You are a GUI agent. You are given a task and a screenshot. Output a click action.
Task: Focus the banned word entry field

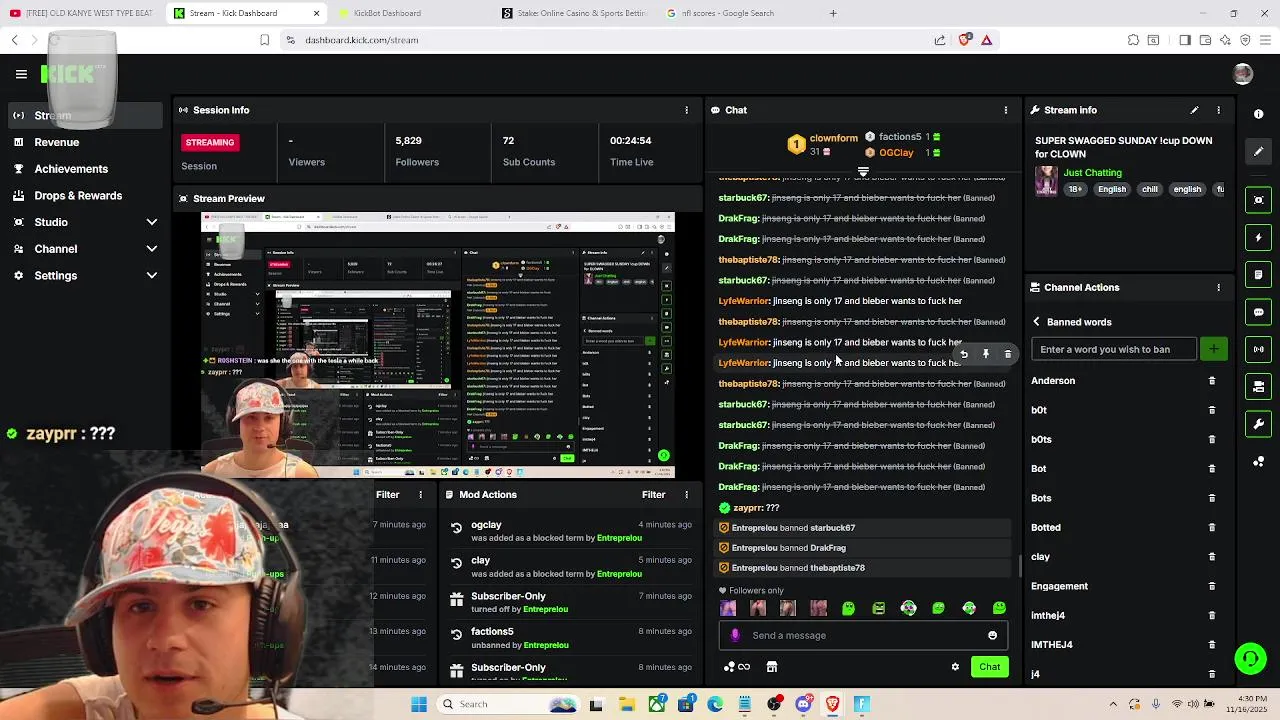point(1113,349)
